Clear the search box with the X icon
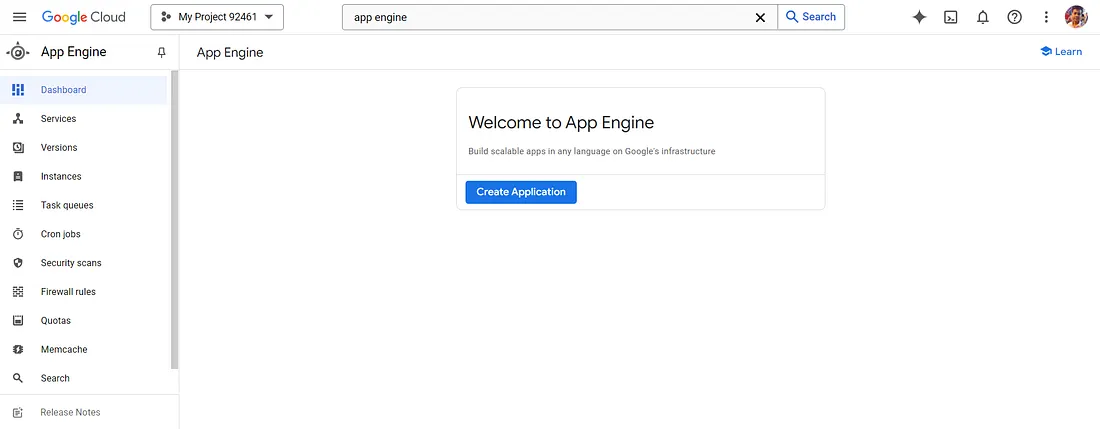Screen dimensions: 1100x429 [760, 18]
